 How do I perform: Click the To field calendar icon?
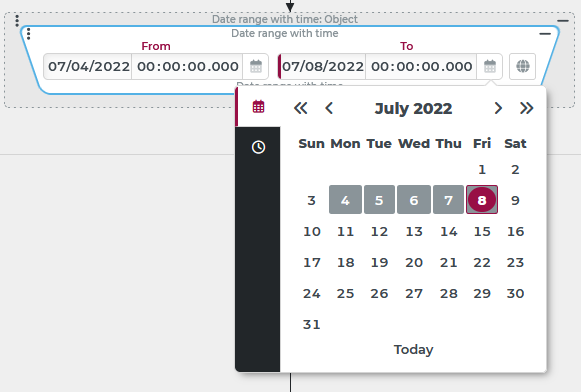pyautogui.click(x=489, y=67)
